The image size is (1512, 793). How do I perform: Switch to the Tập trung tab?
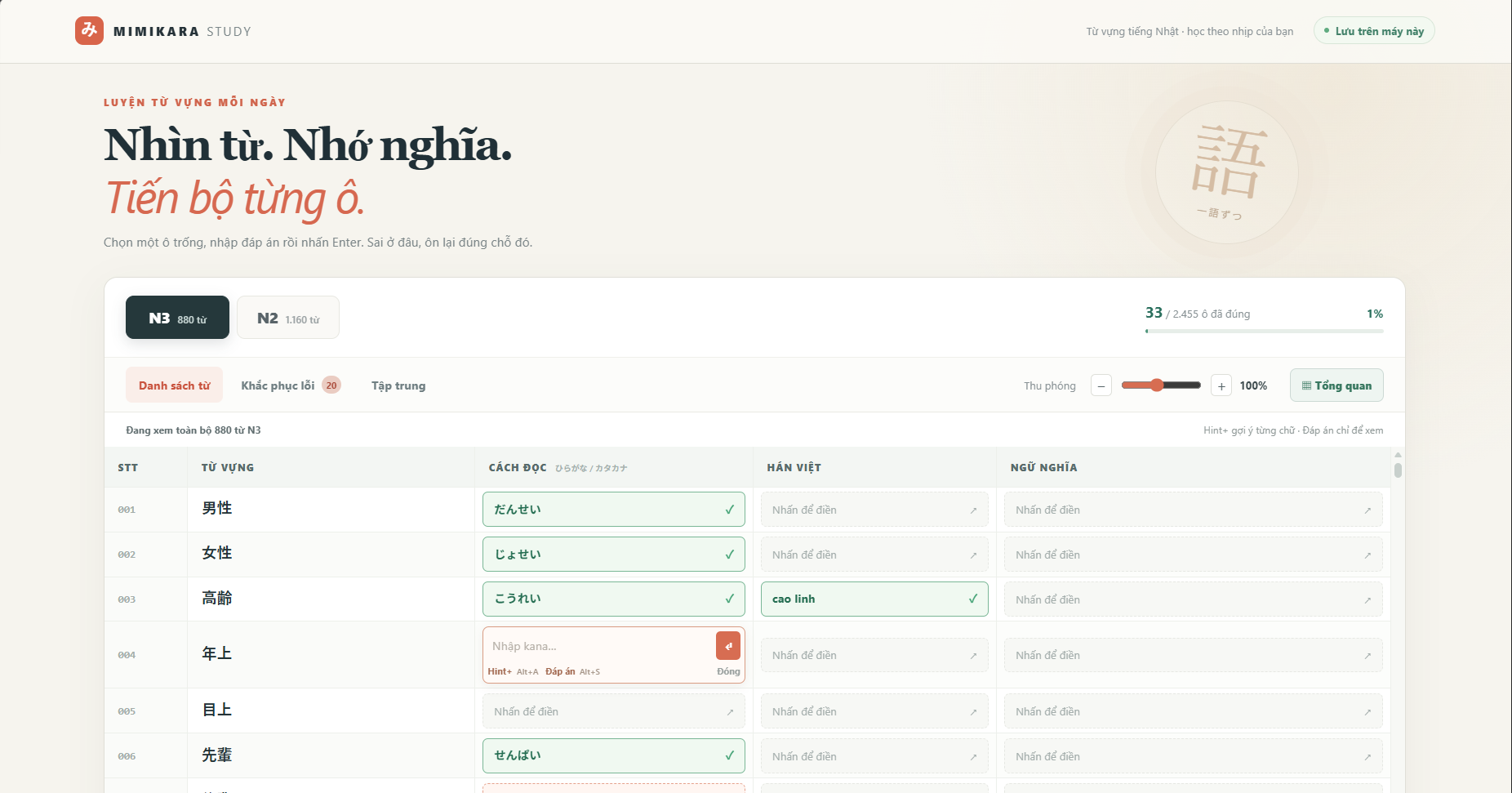[x=398, y=385]
